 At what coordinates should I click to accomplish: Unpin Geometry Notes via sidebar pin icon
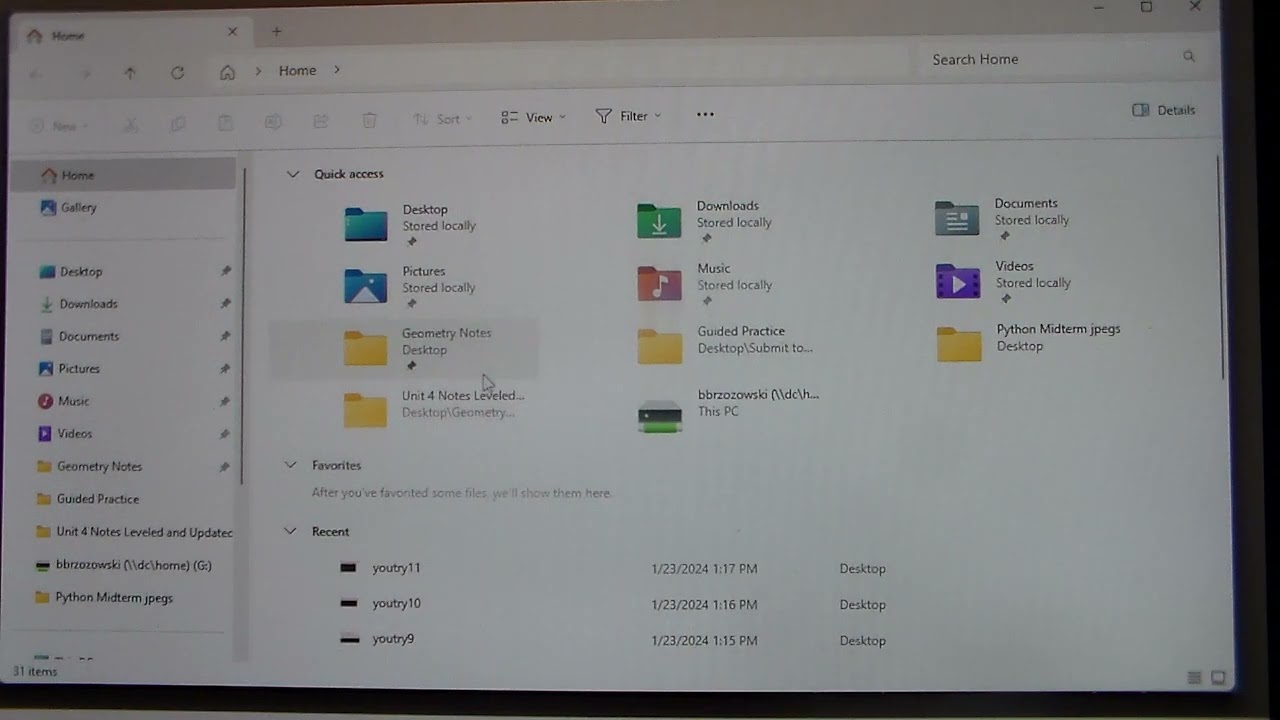[225, 466]
